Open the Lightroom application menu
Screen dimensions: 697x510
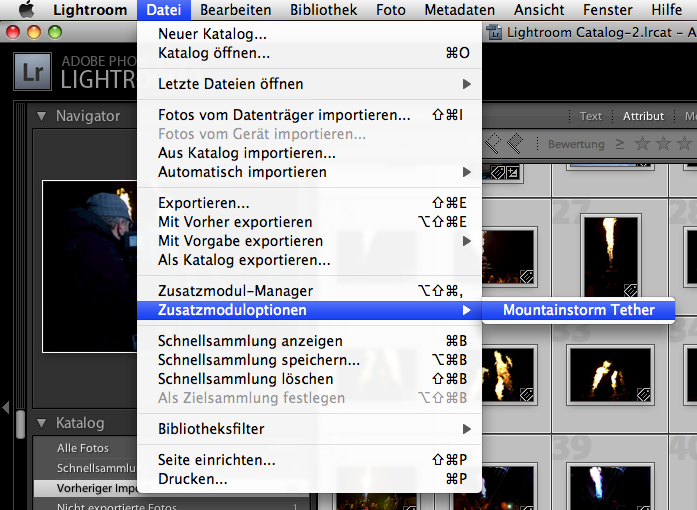pyautogui.click(x=90, y=10)
